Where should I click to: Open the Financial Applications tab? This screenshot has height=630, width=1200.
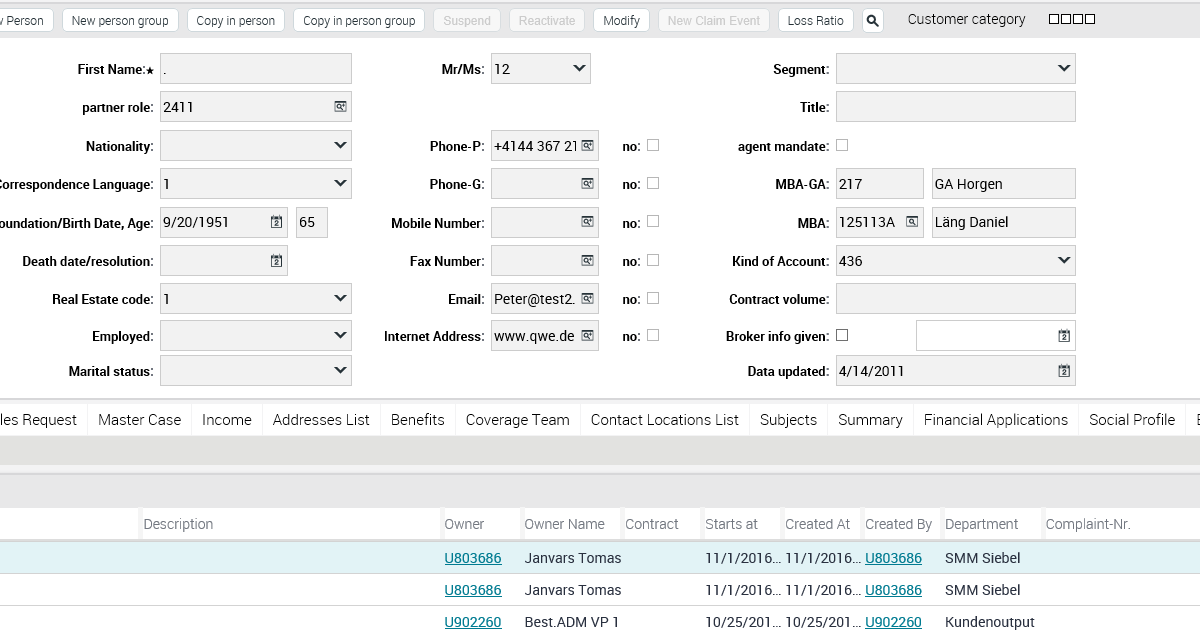click(x=996, y=419)
